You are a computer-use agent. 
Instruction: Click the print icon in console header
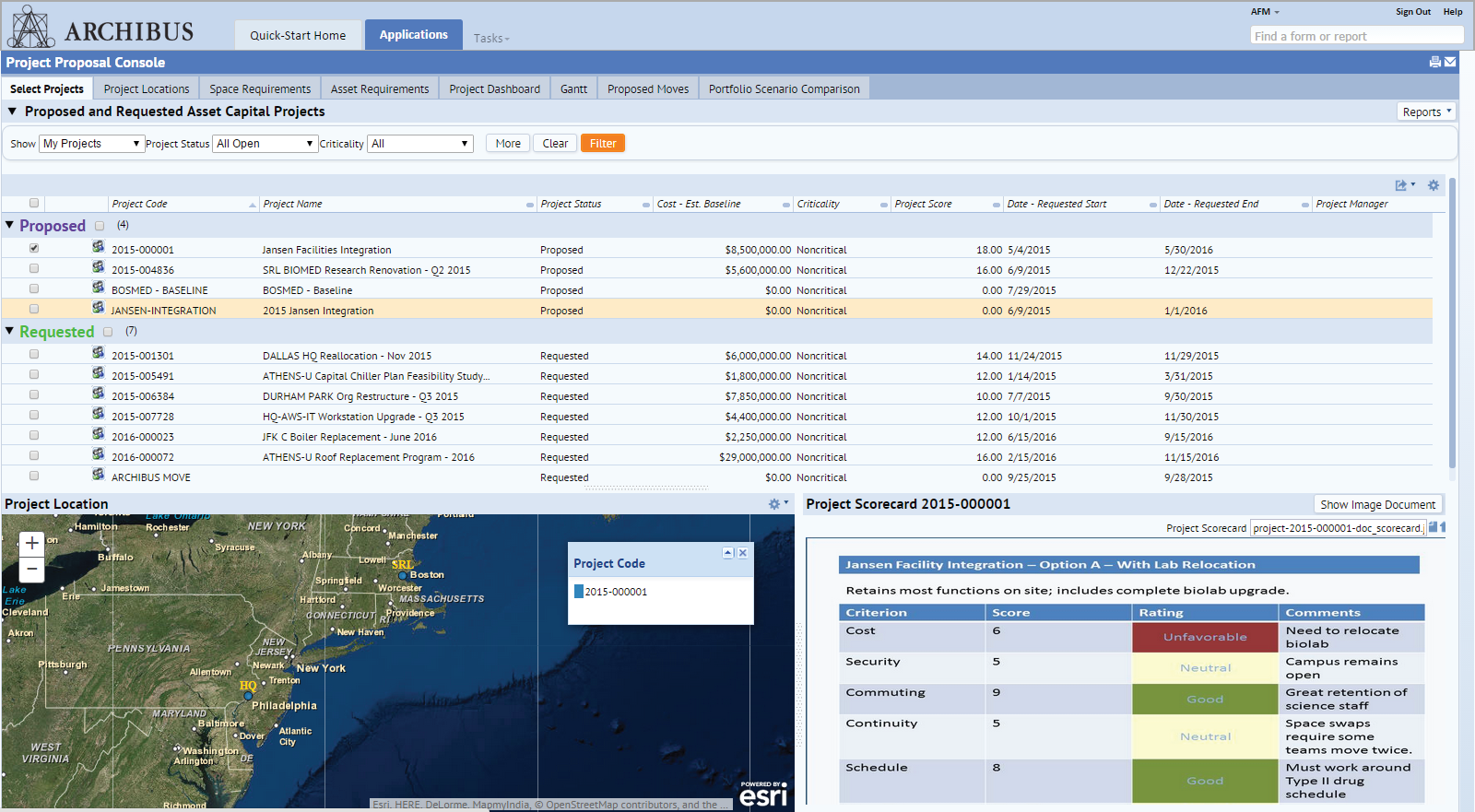click(x=1434, y=63)
